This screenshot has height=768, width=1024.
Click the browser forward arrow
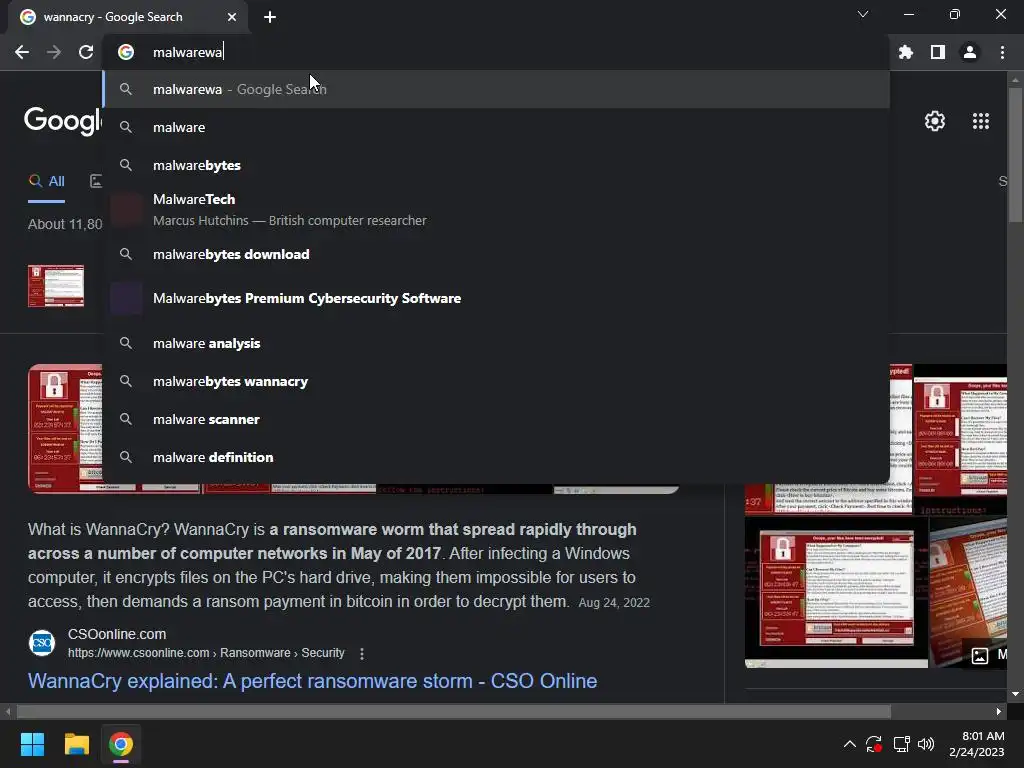tap(54, 52)
